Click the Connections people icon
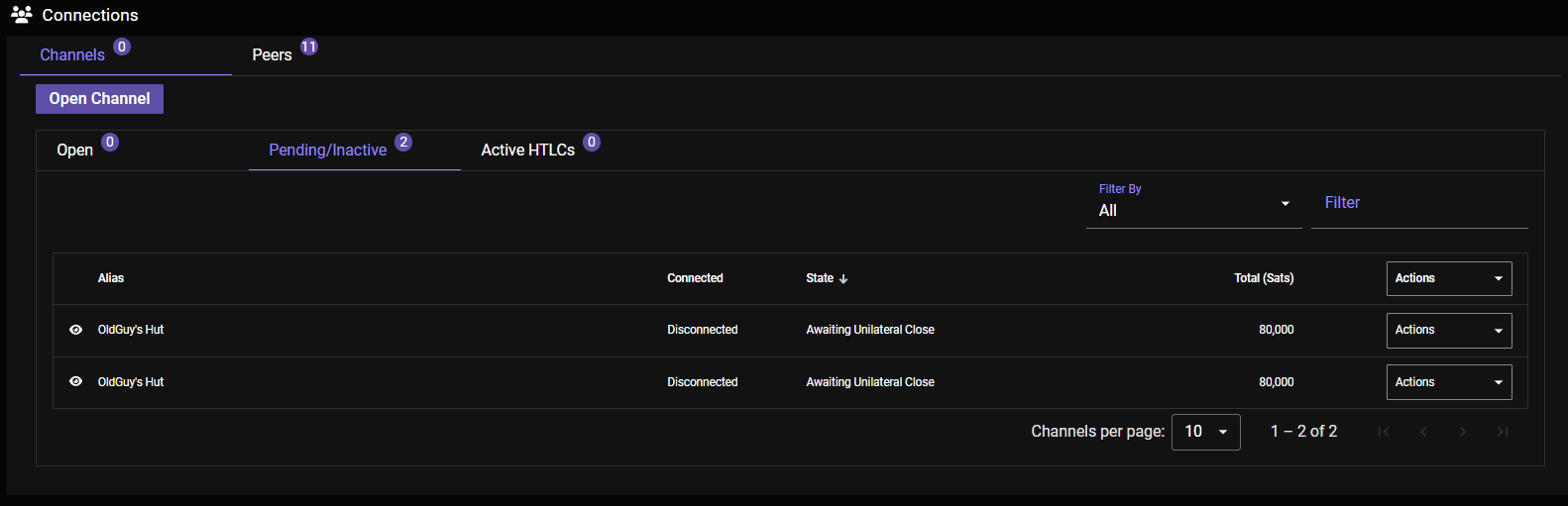The width and height of the screenshot is (1568, 506). (21, 14)
